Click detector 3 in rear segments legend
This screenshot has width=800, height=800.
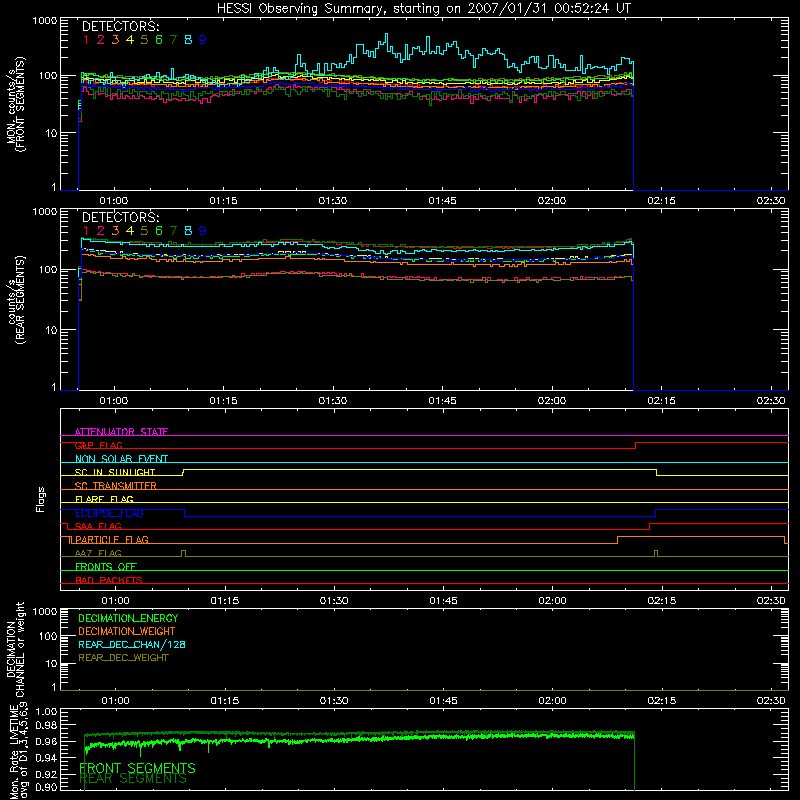click(115, 231)
